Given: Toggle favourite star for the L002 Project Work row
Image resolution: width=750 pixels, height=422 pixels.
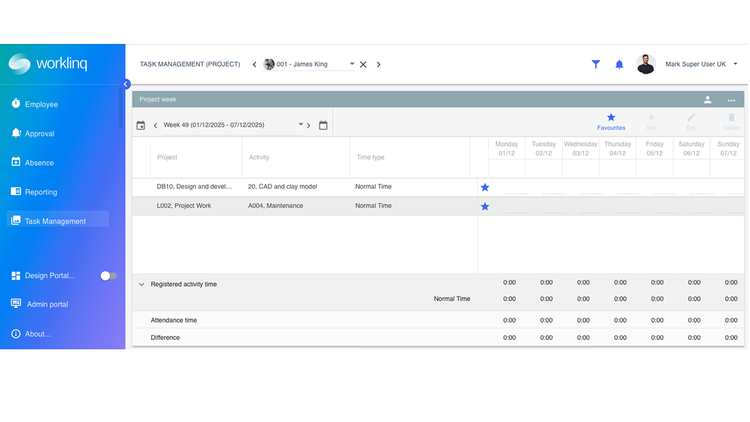Looking at the screenshot, I should 485,207.
